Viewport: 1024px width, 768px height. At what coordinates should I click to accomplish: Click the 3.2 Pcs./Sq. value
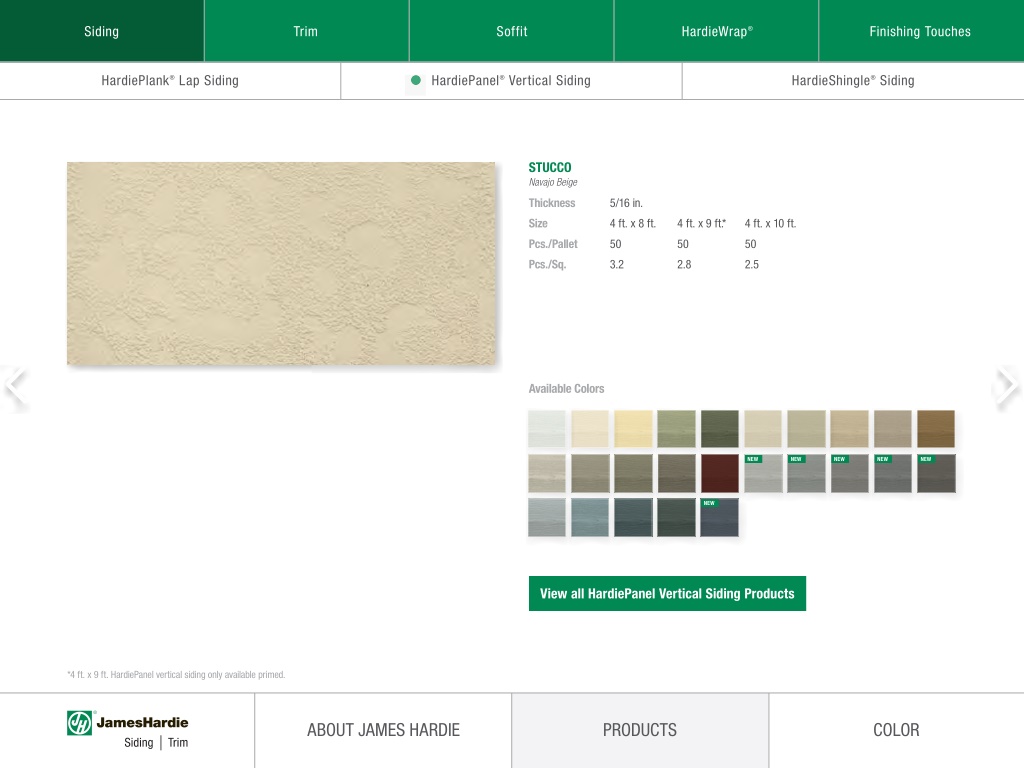[x=616, y=264]
